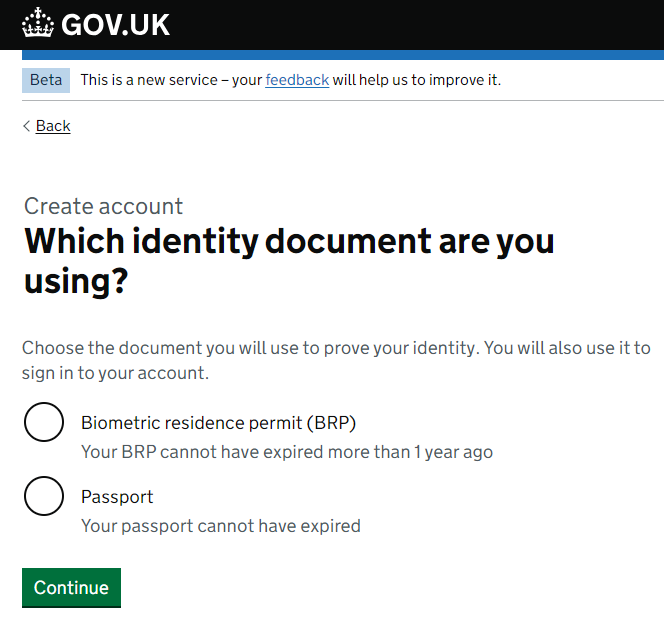Click the blue bar under the header
Viewport: 664px width, 623px height.
pyautogui.click(x=343, y=55)
